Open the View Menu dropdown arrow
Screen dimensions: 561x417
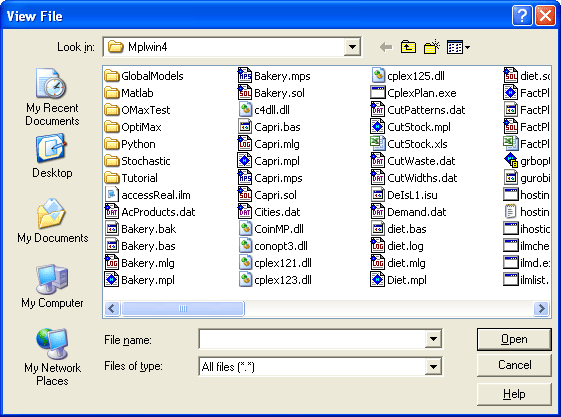click(x=468, y=47)
